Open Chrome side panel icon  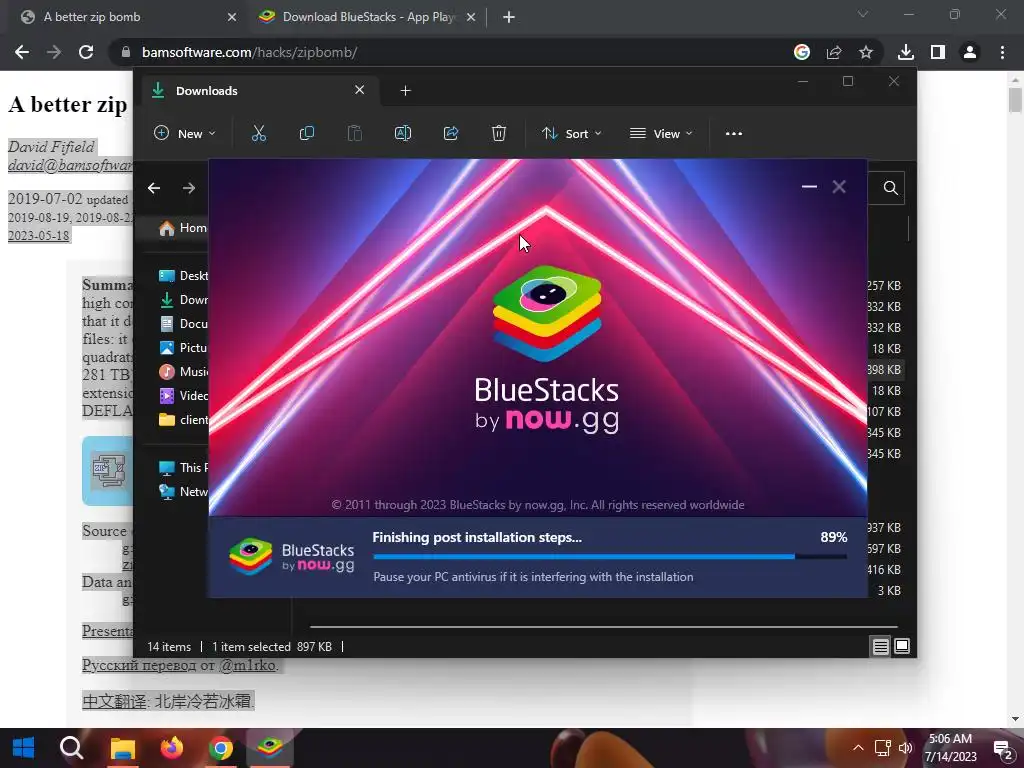(938, 52)
